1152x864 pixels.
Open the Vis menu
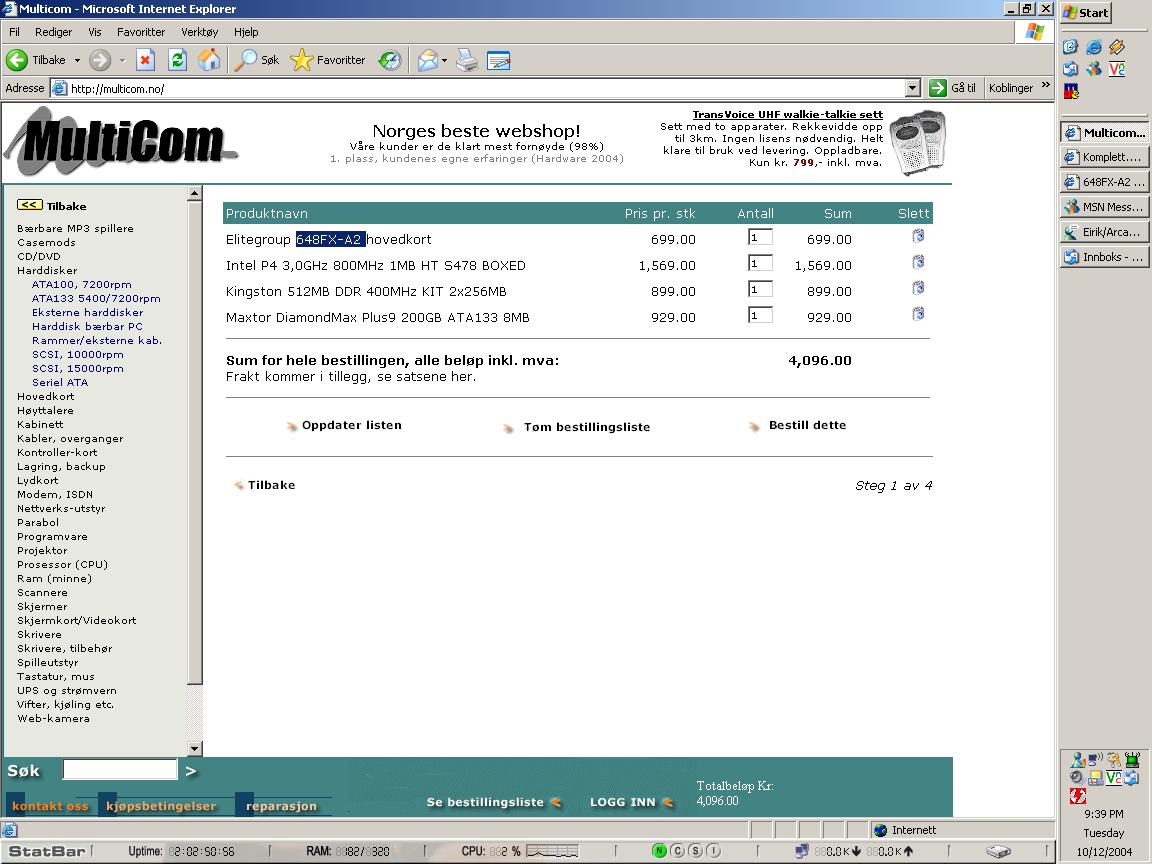[x=95, y=32]
